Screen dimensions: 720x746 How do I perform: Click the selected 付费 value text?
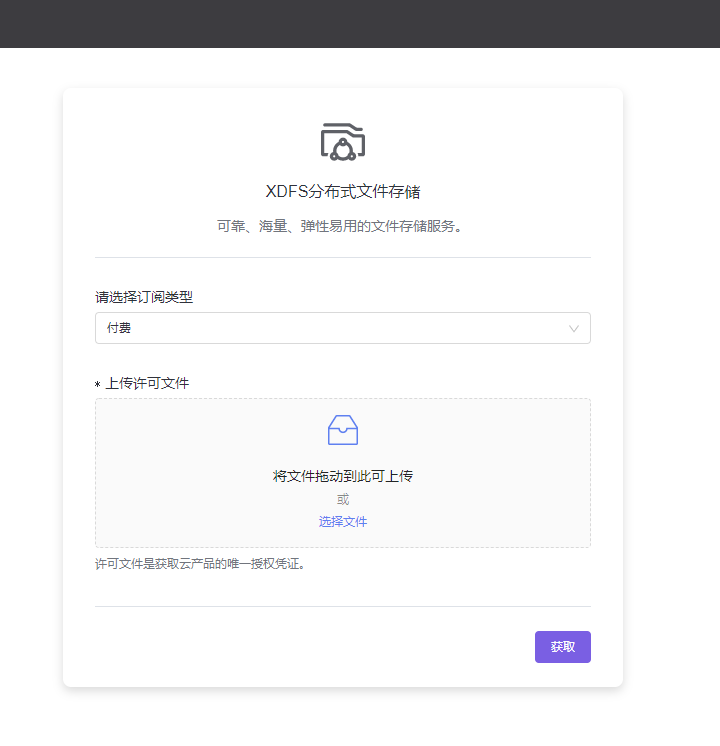(119, 328)
